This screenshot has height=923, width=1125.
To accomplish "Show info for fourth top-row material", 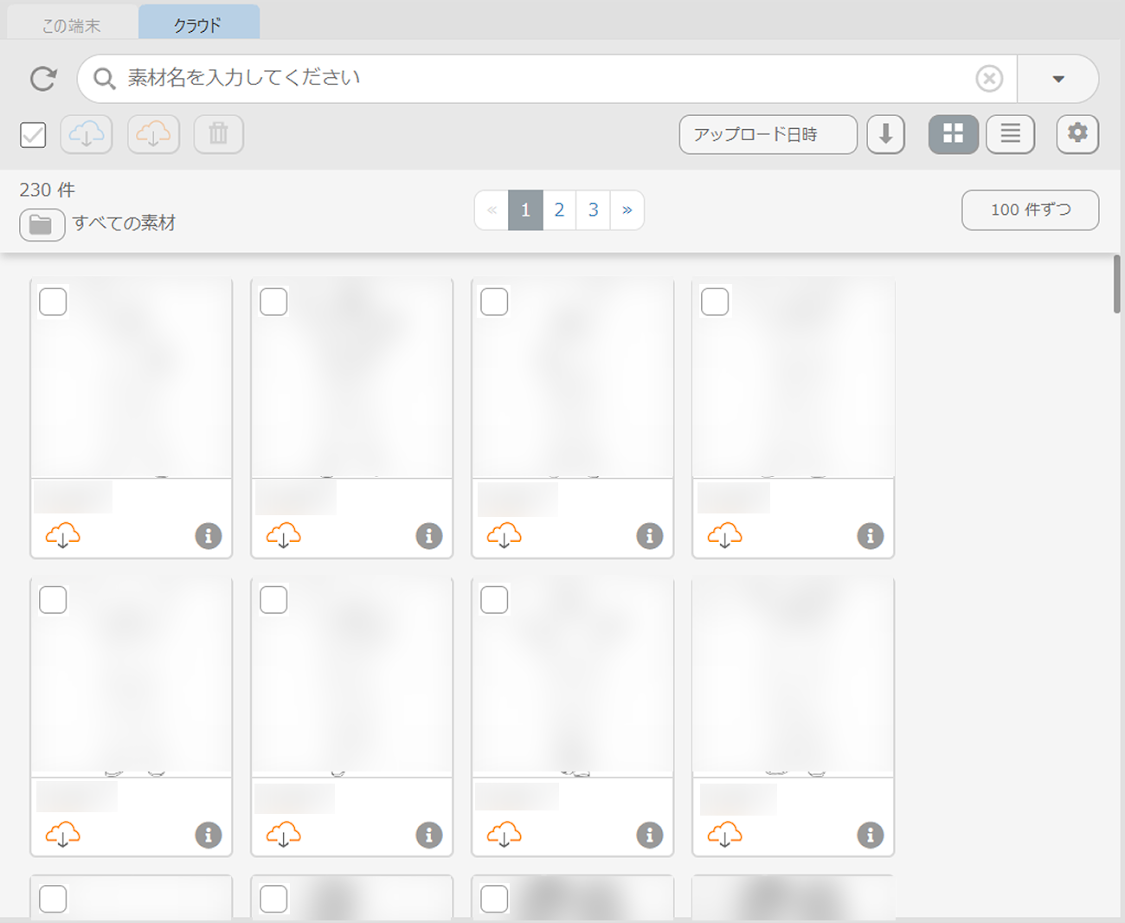I will 870,535.
